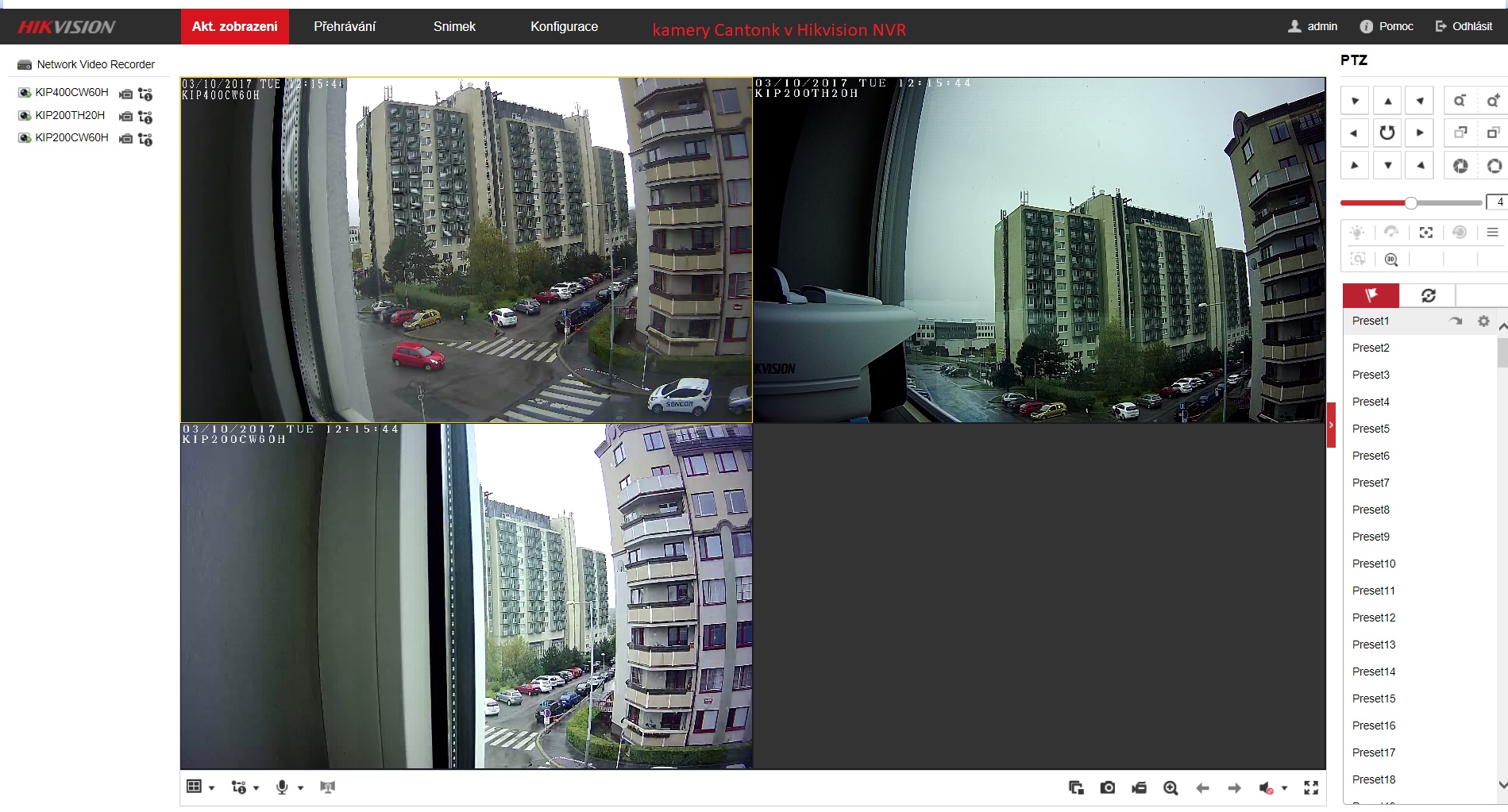Screen dimensions: 1508x812
Task: Click Odhlásit to log out
Action: [x=1464, y=26]
